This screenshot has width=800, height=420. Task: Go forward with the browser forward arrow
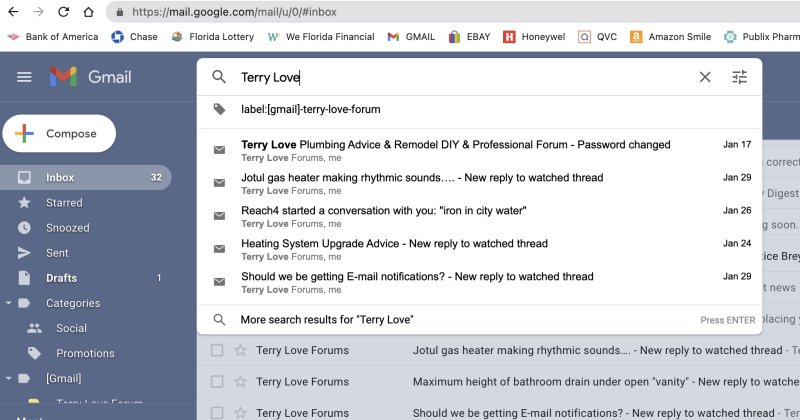tap(38, 12)
